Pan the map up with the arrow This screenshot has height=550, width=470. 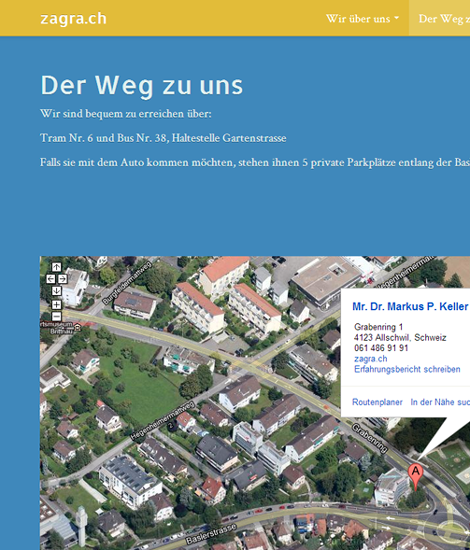56,267
